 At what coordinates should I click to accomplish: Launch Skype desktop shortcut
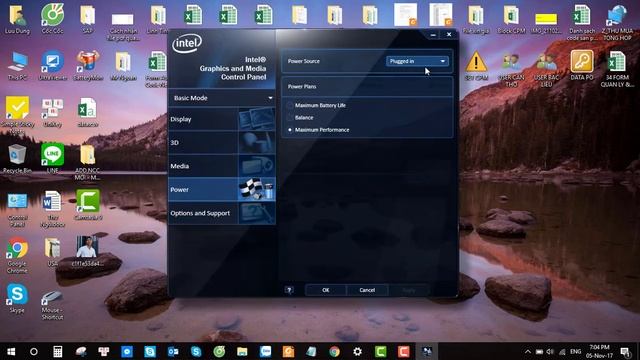[17, 299]
